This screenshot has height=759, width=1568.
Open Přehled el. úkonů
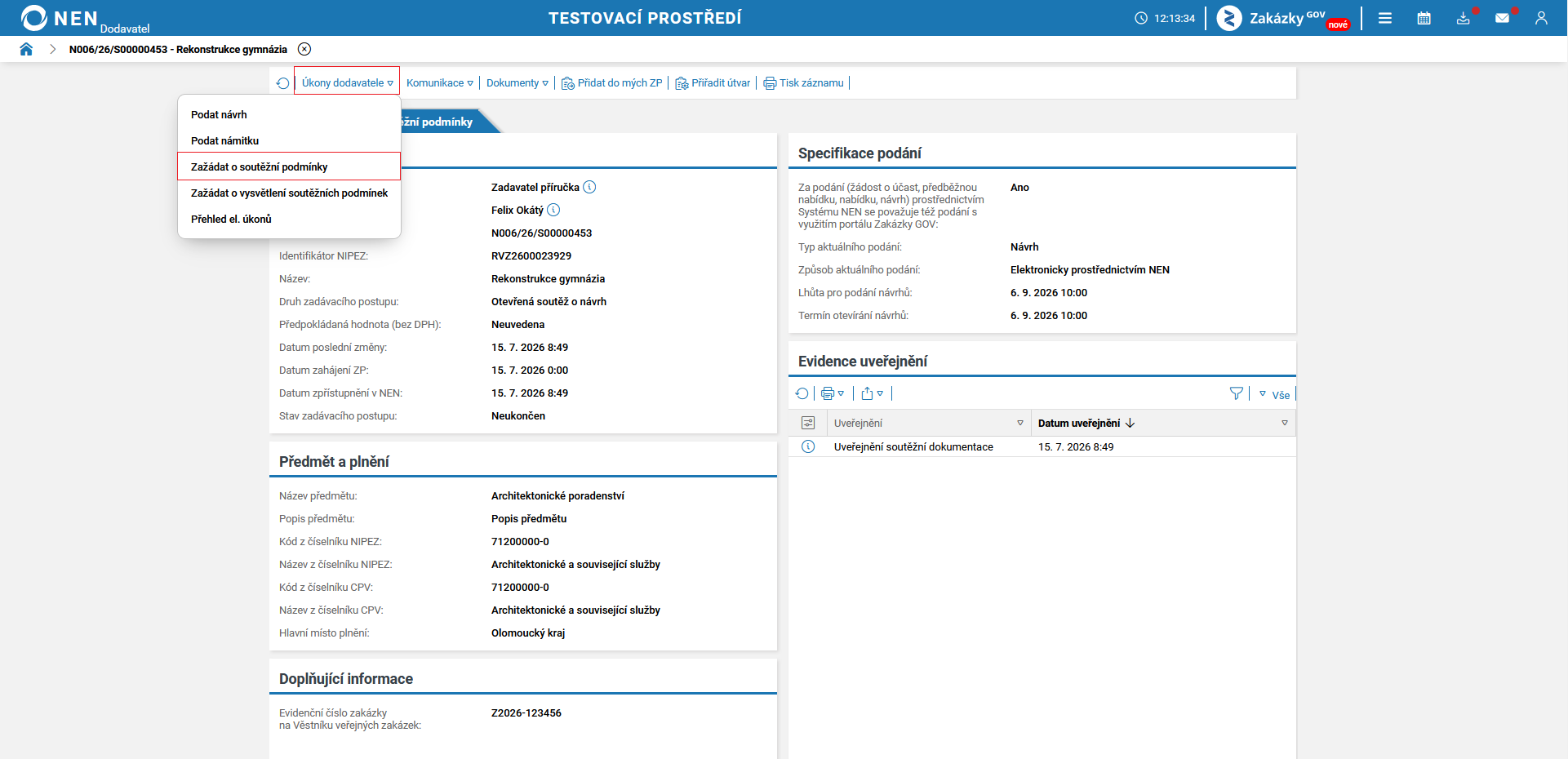pos(289,219)
